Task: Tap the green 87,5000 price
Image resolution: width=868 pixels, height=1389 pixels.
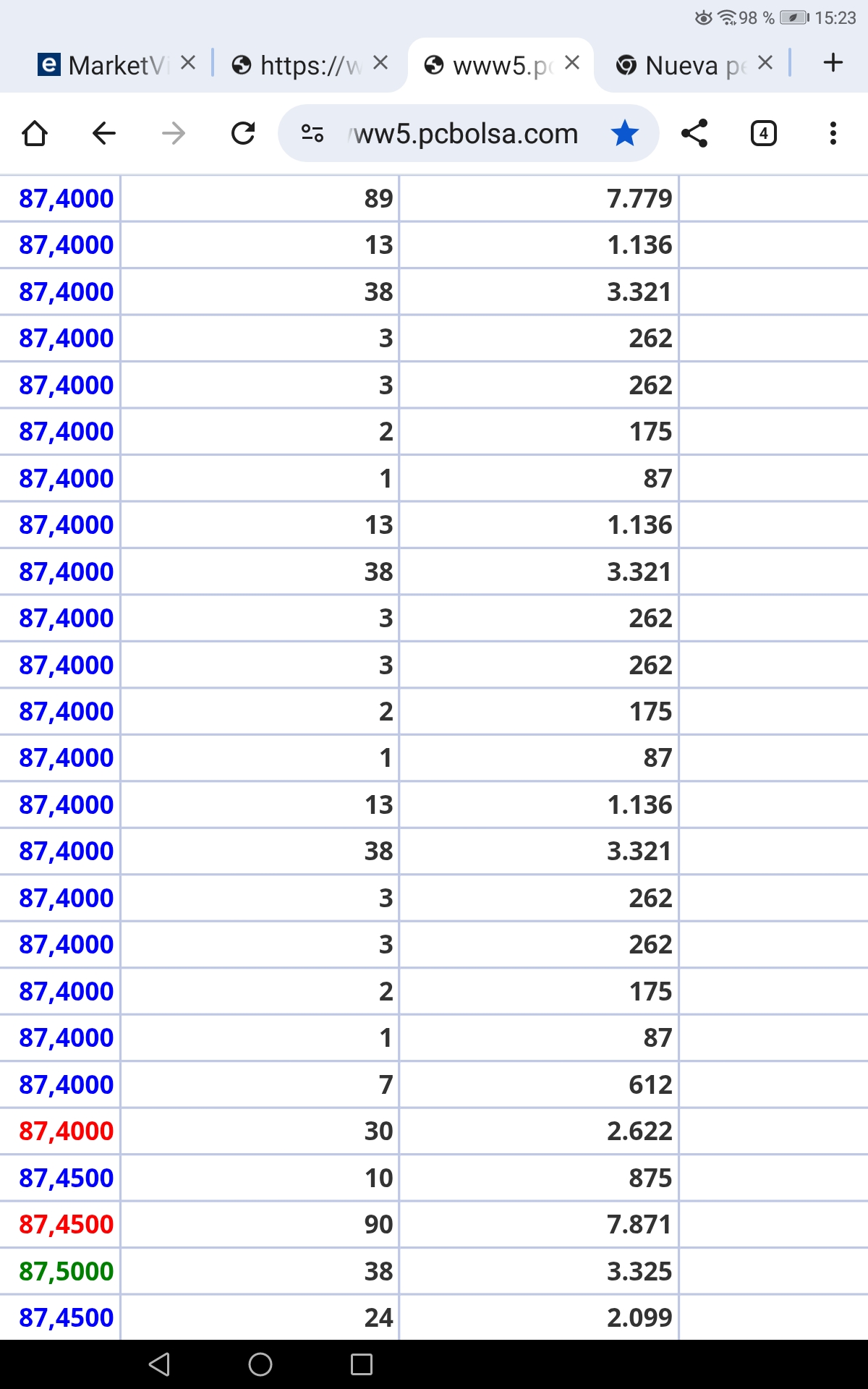Action: (x=67, y=1271)
